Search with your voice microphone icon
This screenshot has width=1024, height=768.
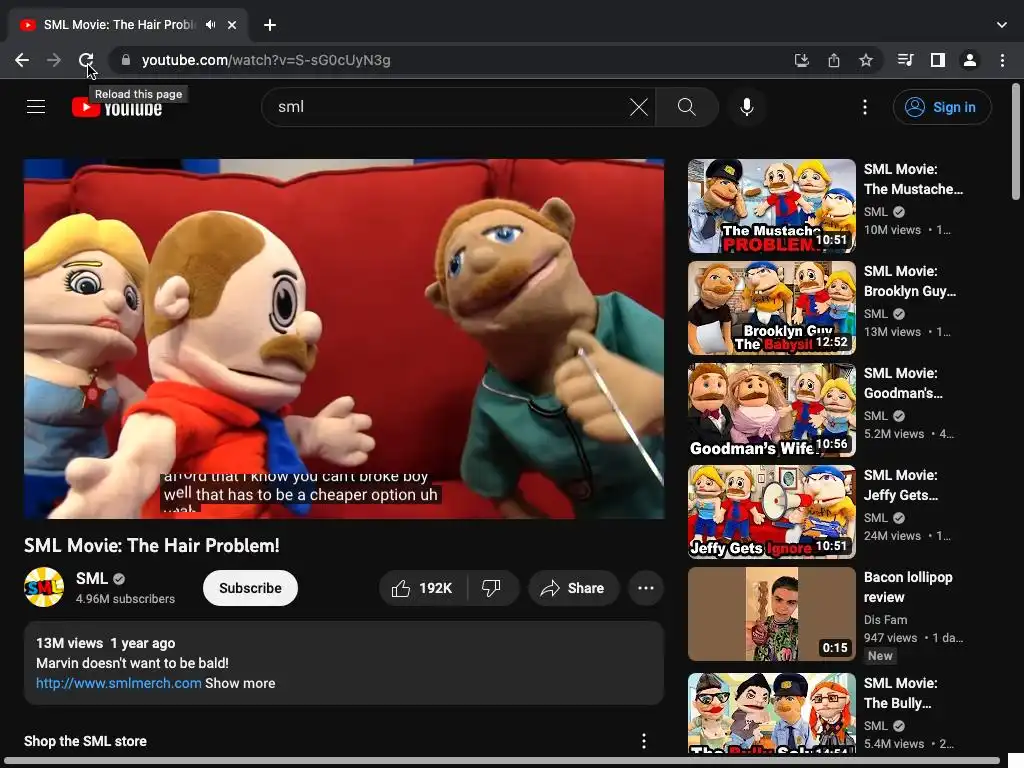point(746,107)
